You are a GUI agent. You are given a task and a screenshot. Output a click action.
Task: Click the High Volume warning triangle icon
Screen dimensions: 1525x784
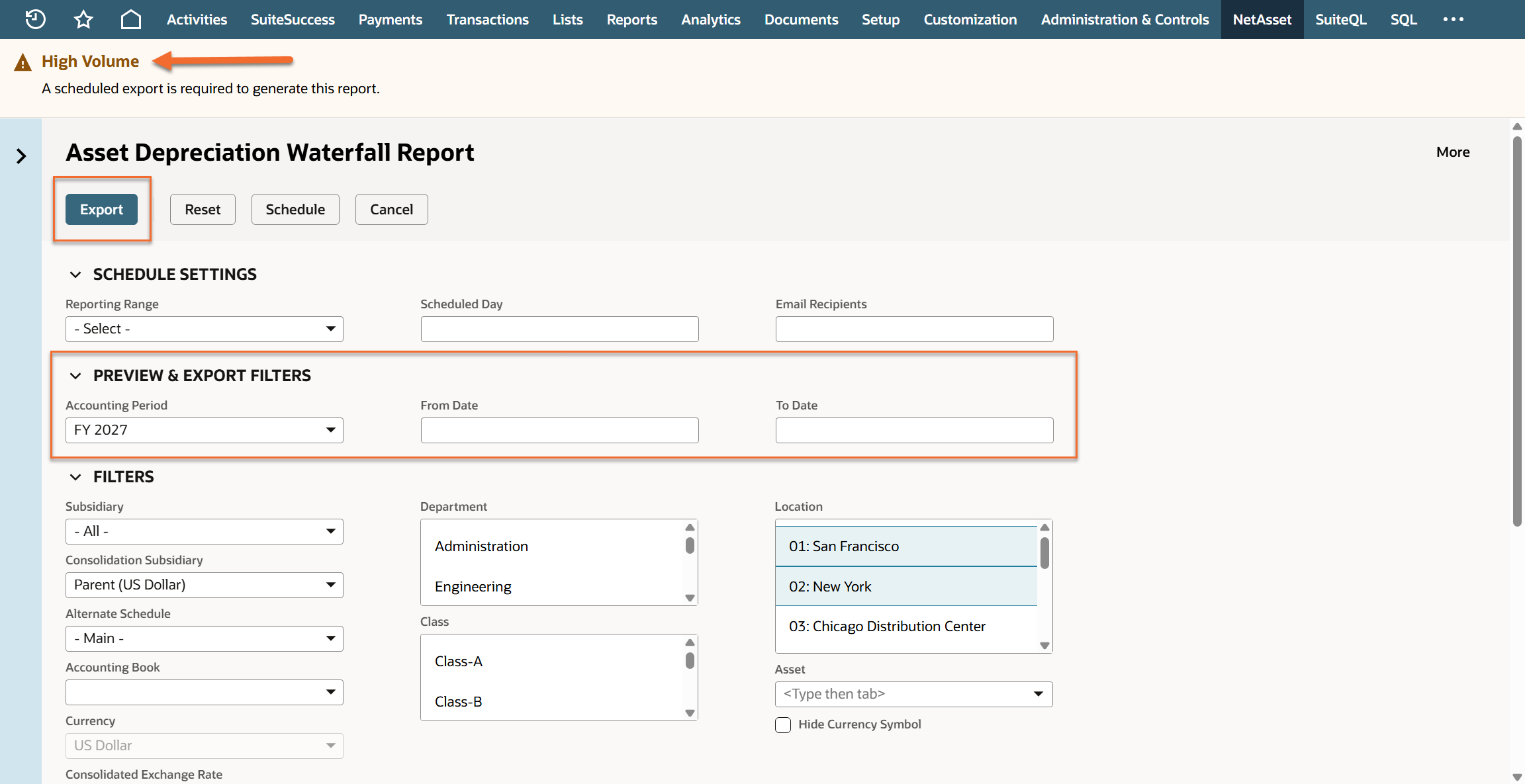point(23,62)
